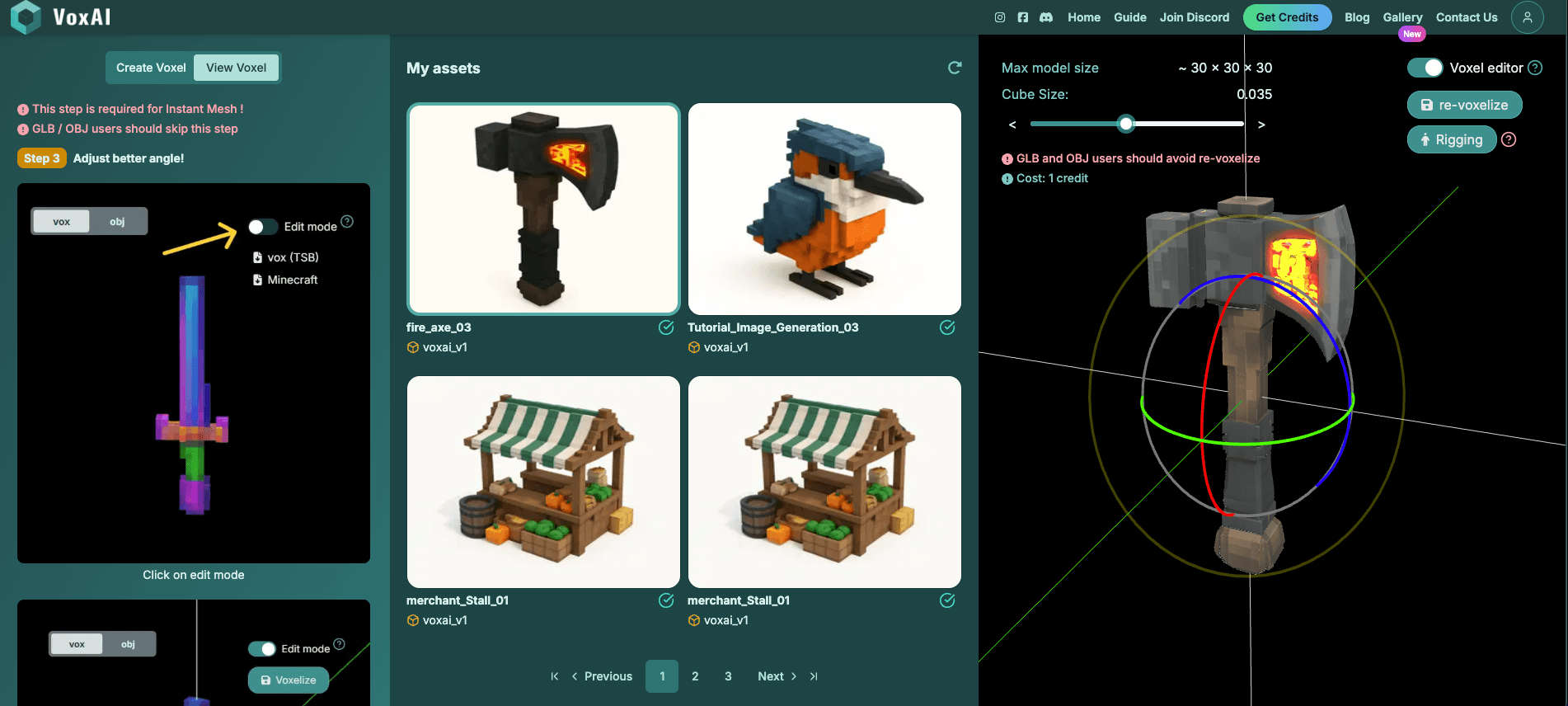Increase cube size with right arrow

click(1261, 125)
